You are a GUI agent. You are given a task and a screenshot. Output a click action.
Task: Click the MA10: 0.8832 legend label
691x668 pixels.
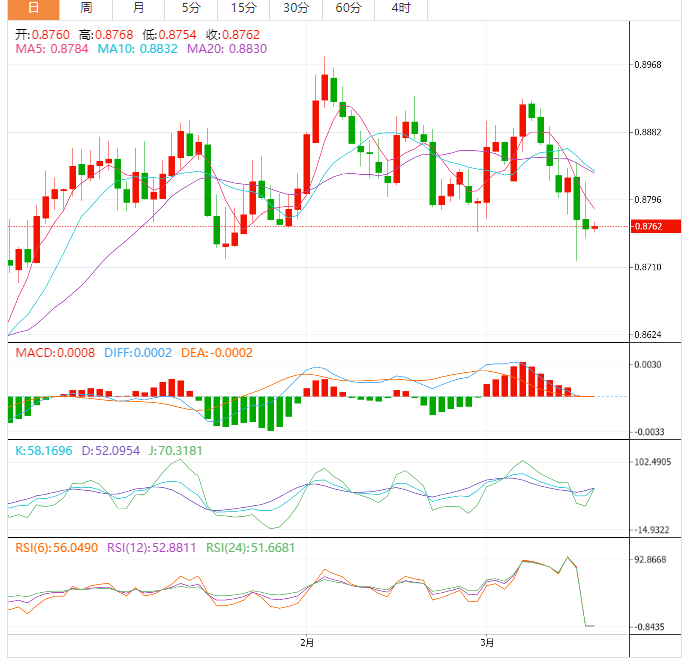point(137,48)
